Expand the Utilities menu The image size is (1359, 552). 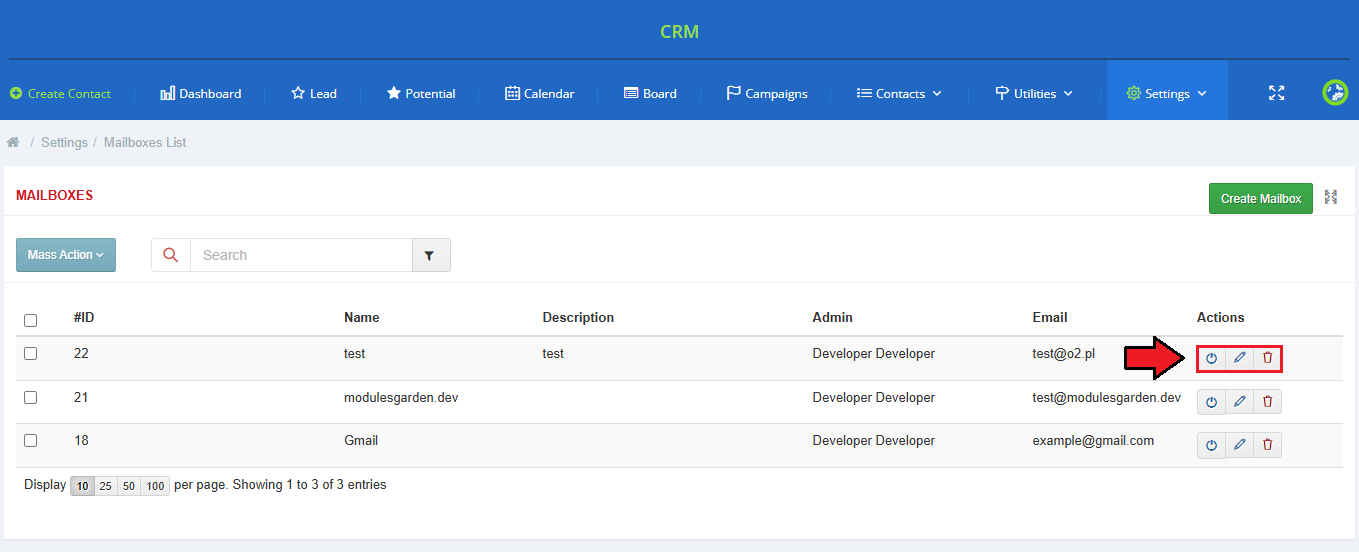(1034, 93)
